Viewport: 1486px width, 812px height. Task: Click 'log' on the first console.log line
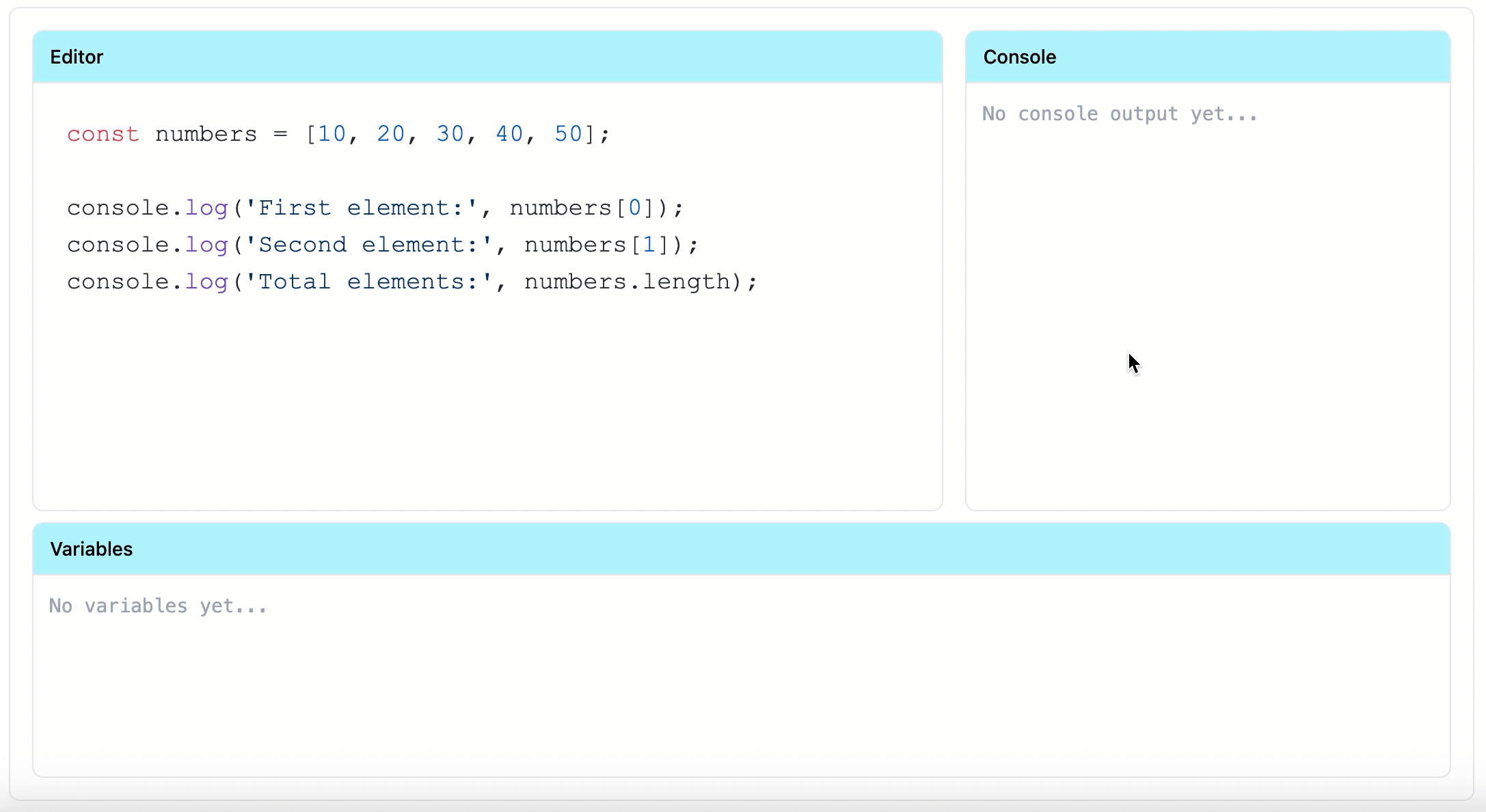[206, 208]
